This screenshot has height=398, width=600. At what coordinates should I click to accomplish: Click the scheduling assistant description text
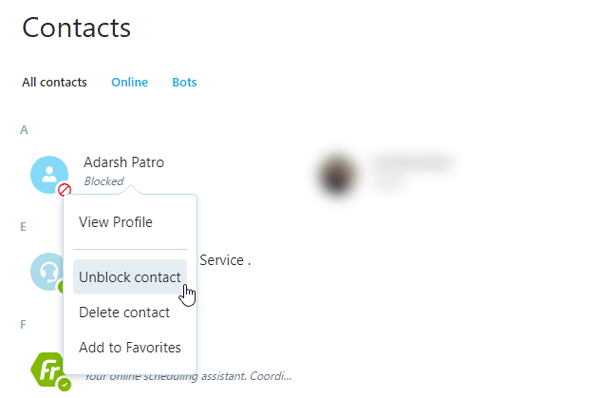tap(188, 377)
